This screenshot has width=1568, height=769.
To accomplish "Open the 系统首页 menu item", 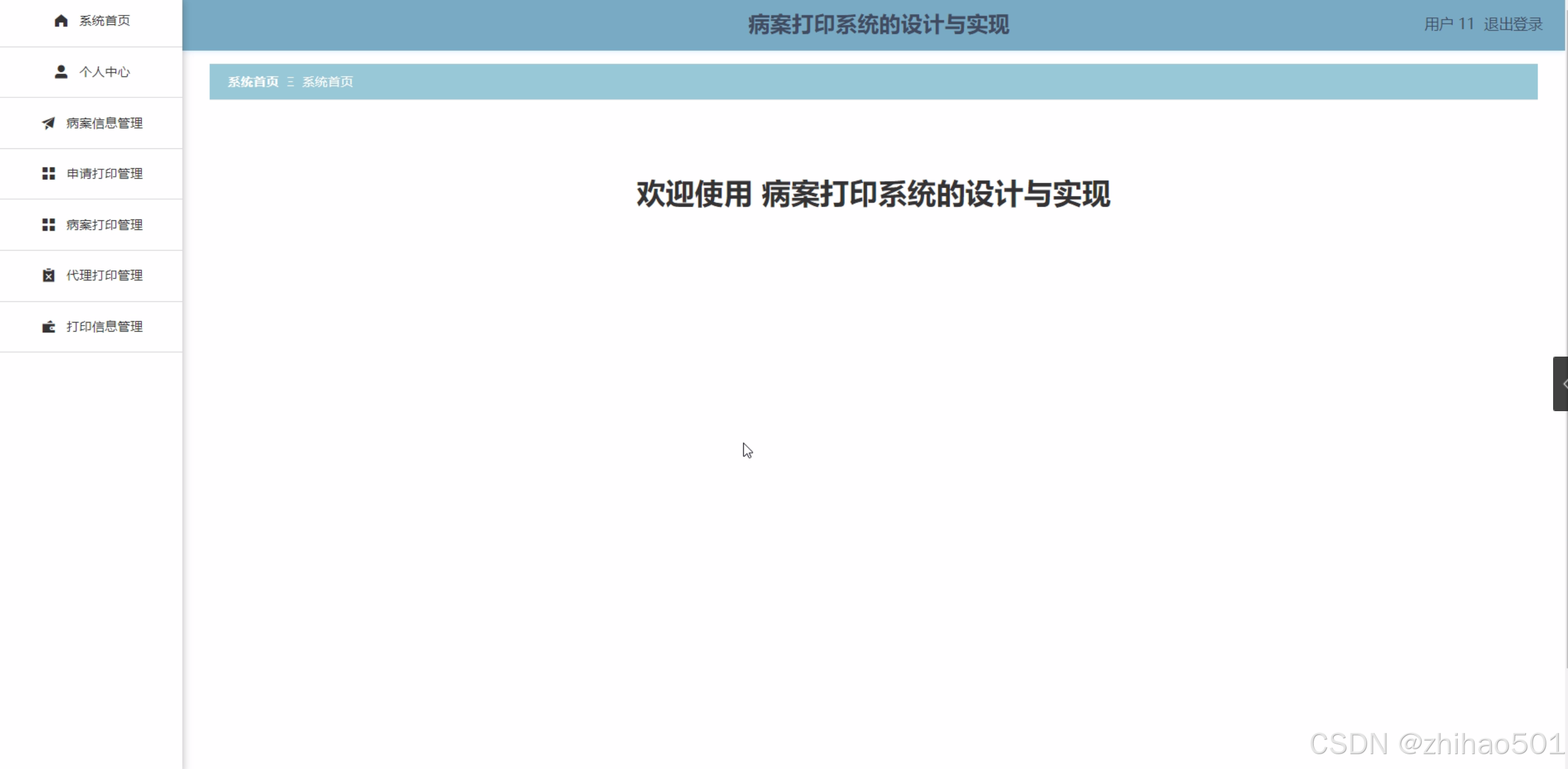I will pos(104,21).
